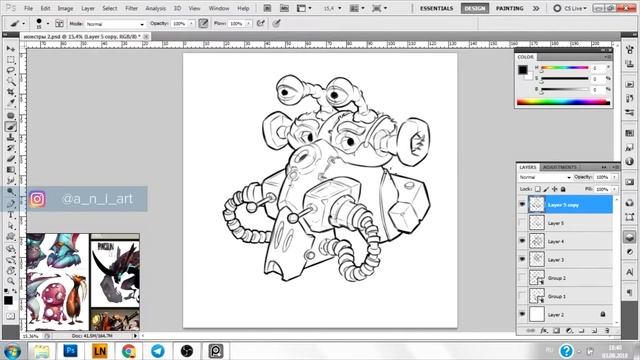Add a layer mask in Layers panel
The width and height of the screenshot is (640, 360).
click(x=556, y=331)
